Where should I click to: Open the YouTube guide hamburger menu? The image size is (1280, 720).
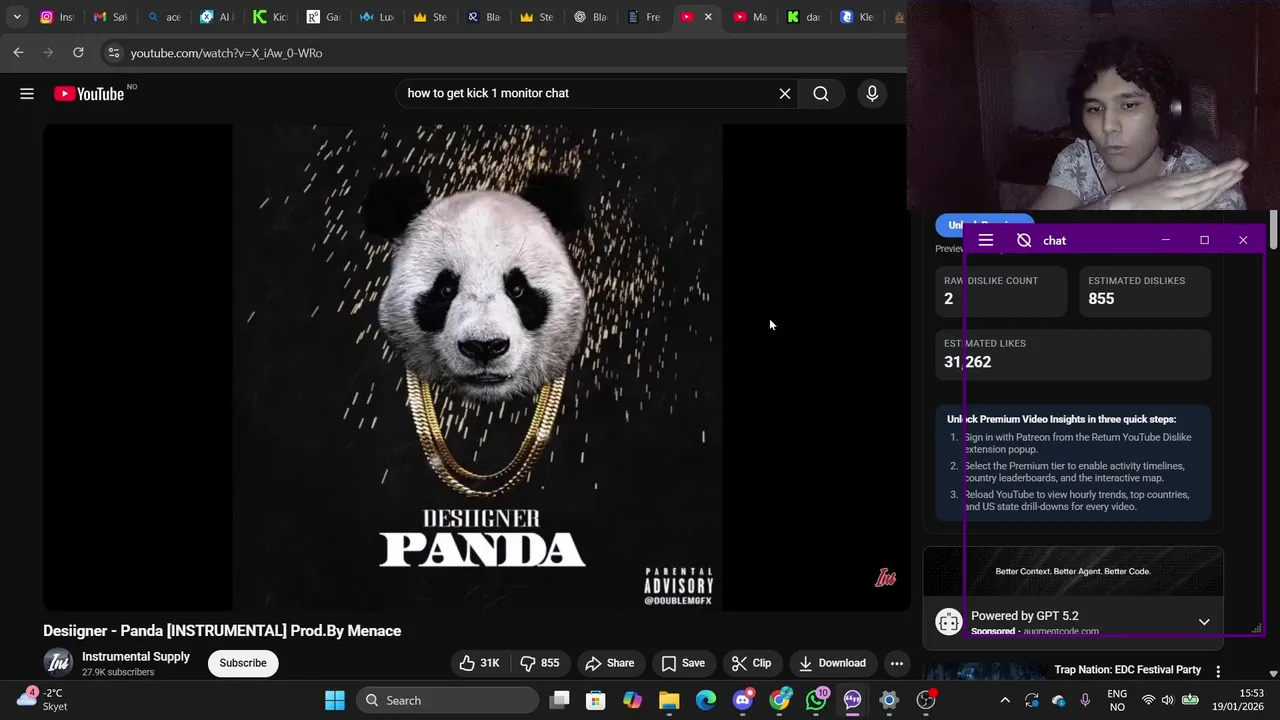27,93
